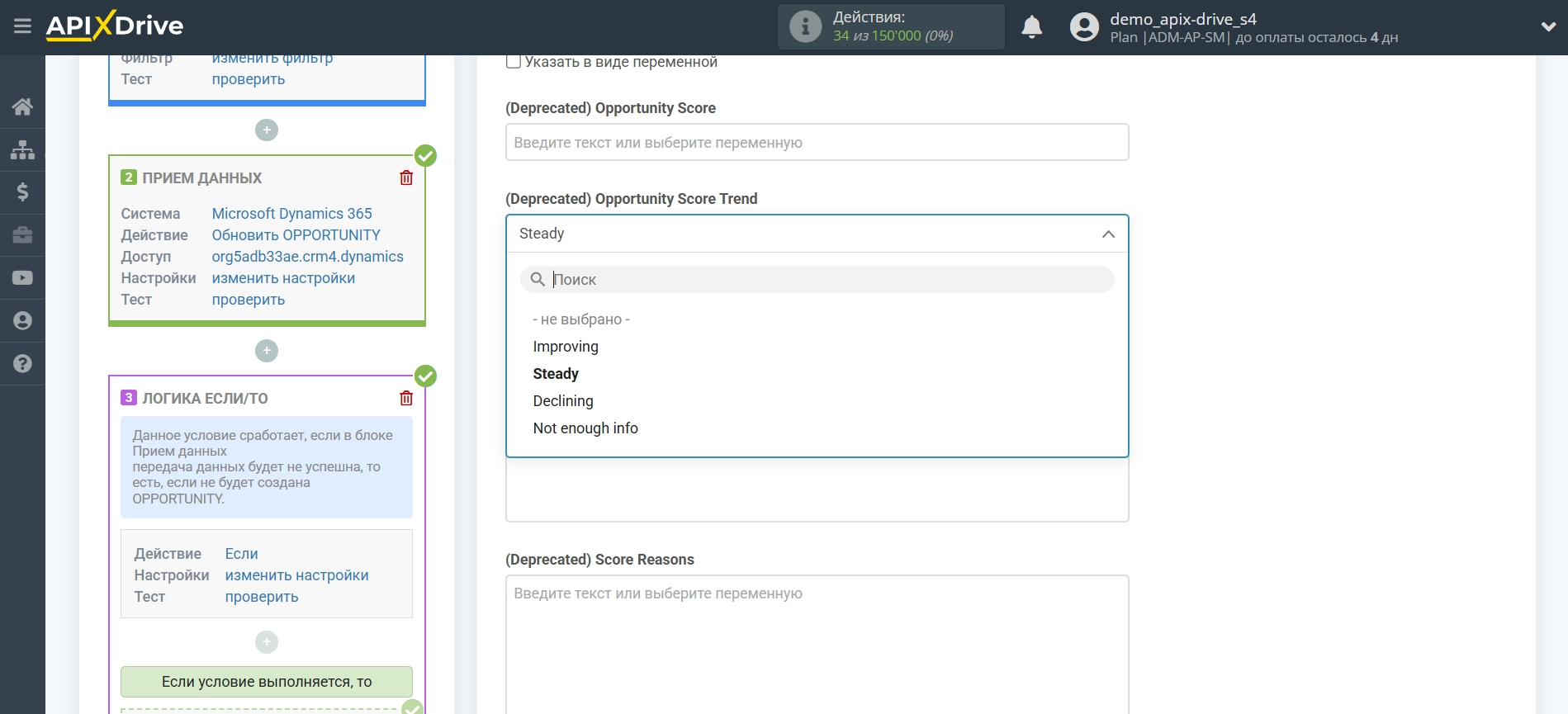The image size is (1568, 714).
Task: Click the Действия counter text
Action: 893,26
